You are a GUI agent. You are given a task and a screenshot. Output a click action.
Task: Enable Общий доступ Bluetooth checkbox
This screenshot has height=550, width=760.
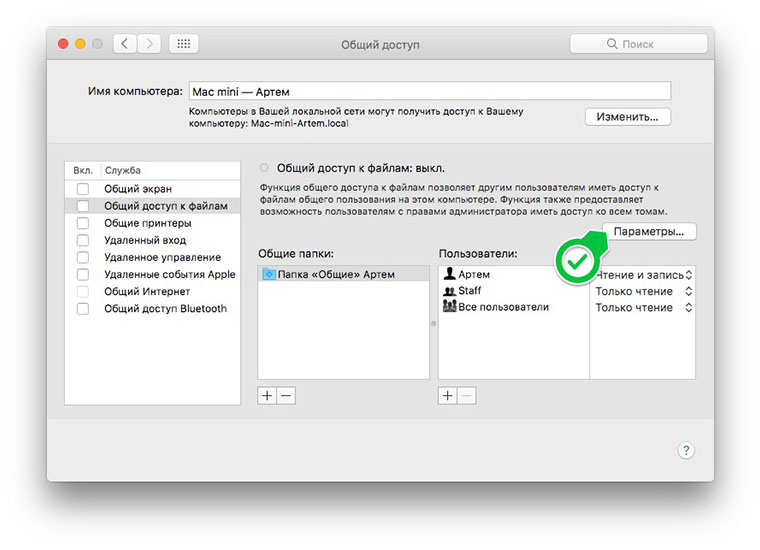83,309
